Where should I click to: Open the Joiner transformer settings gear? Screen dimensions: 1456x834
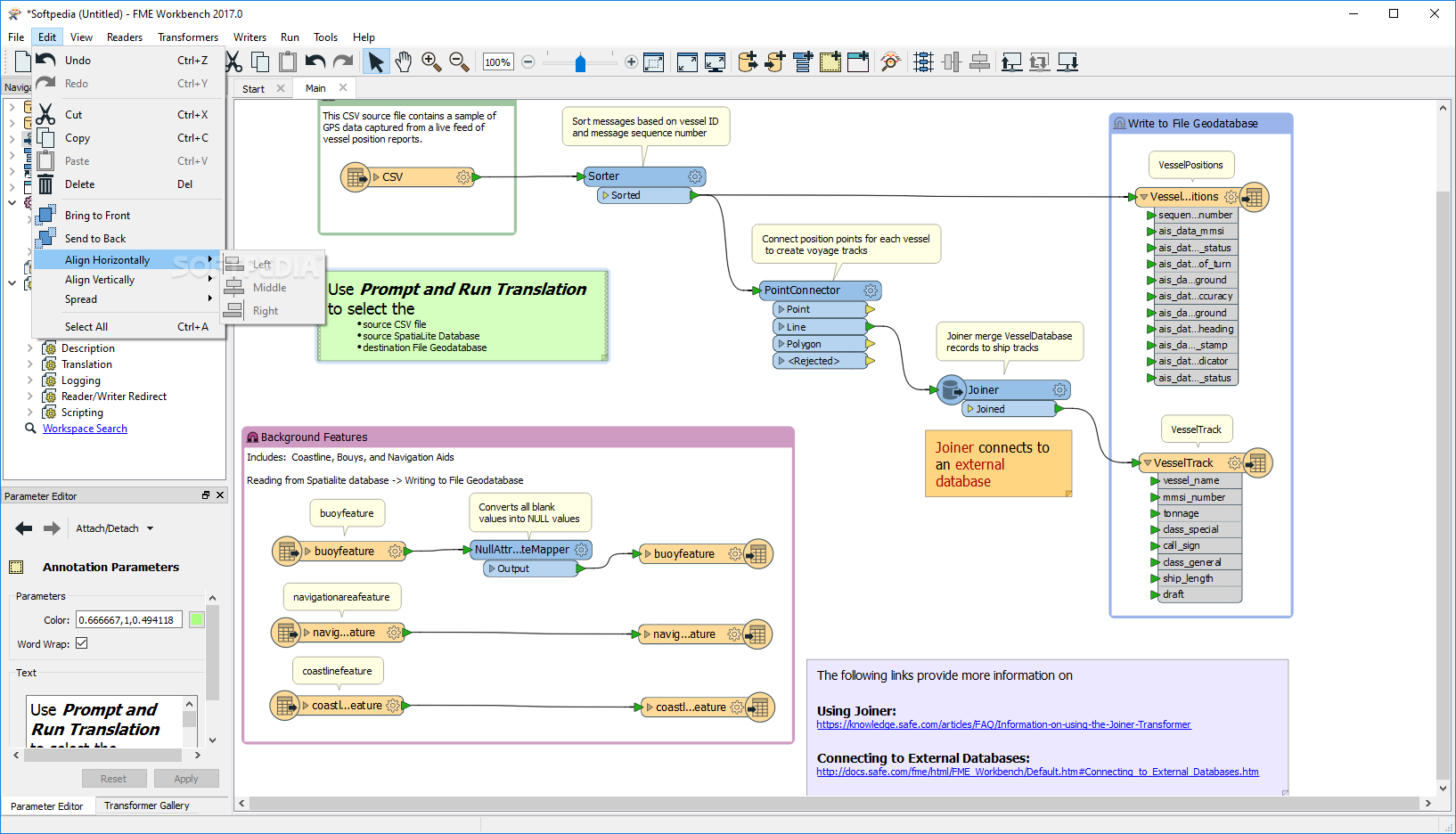tap(1059, 390)
